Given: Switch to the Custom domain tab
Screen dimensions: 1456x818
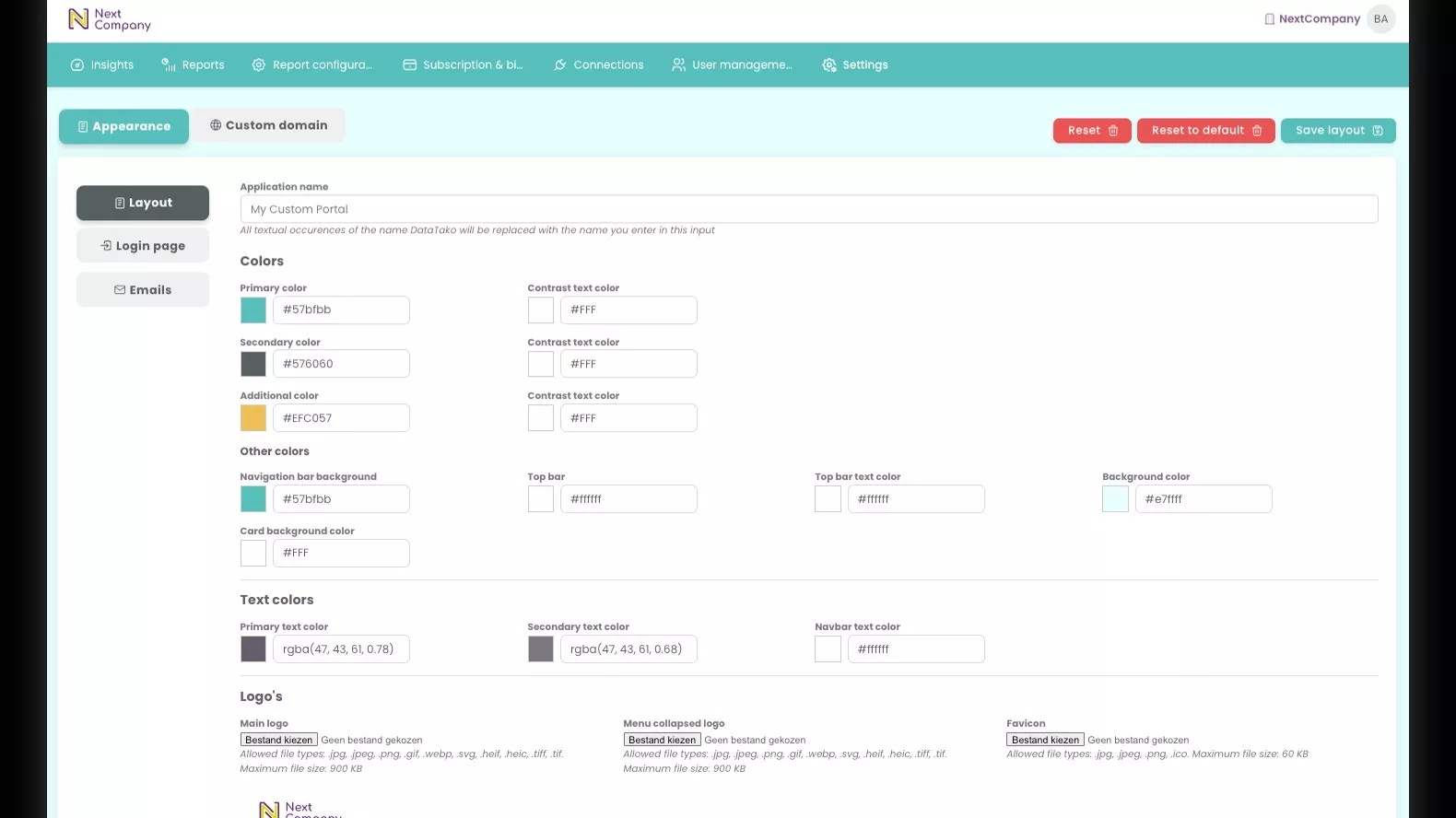Looking at the screenshot, I should coord(268,125).
